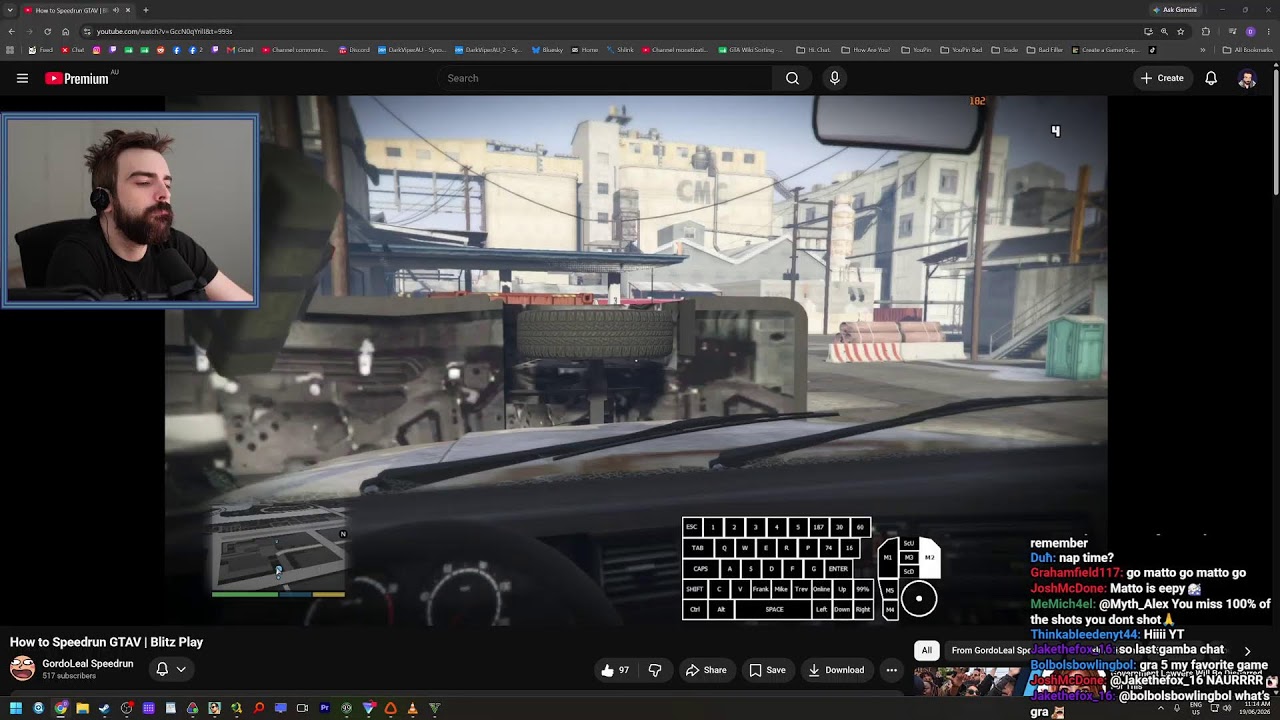Open the Bluesky bookmark
Viewport: 1280px width, 720px height.
click(x=547, y=49)
